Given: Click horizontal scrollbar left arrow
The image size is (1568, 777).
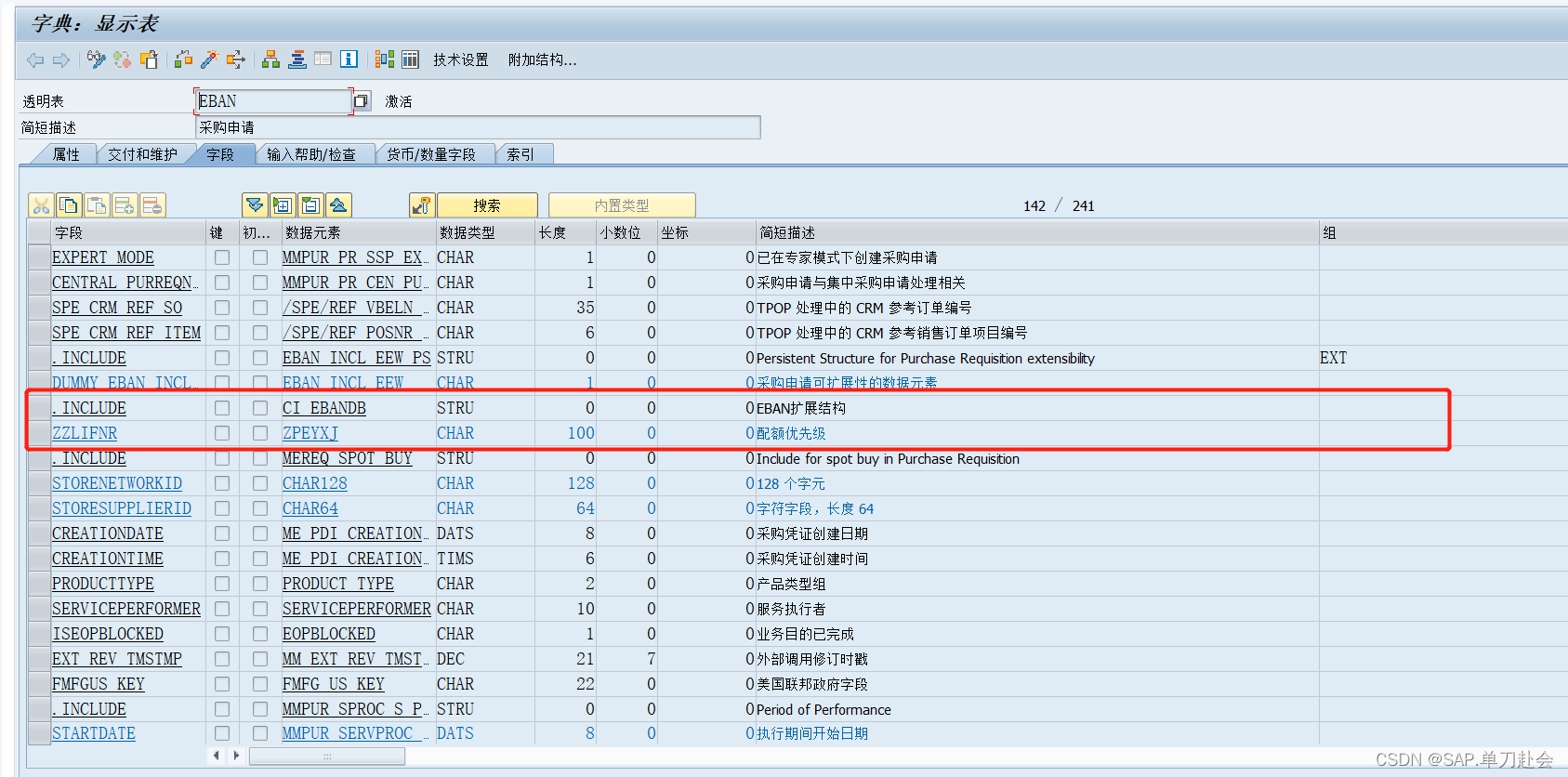Looking at the screenshot, I should click(217, 756).
